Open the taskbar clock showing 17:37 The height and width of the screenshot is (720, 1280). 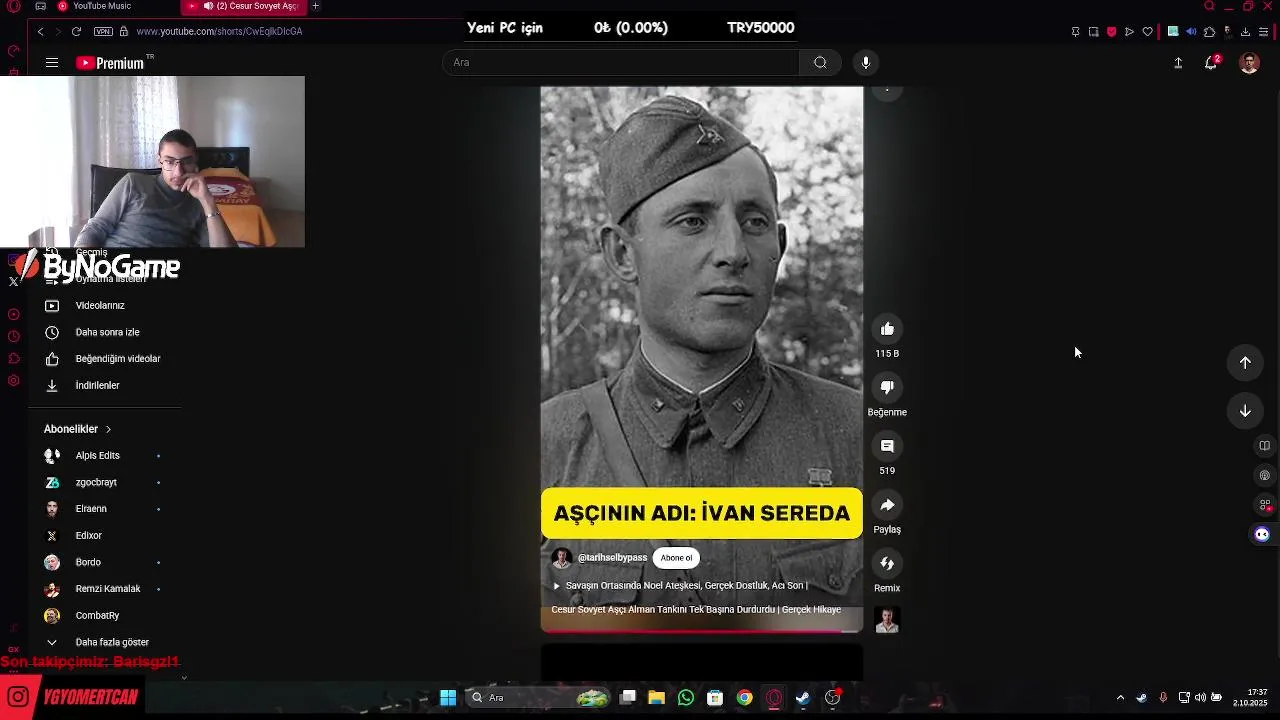pyautogui.click(x=1250, y=697)
